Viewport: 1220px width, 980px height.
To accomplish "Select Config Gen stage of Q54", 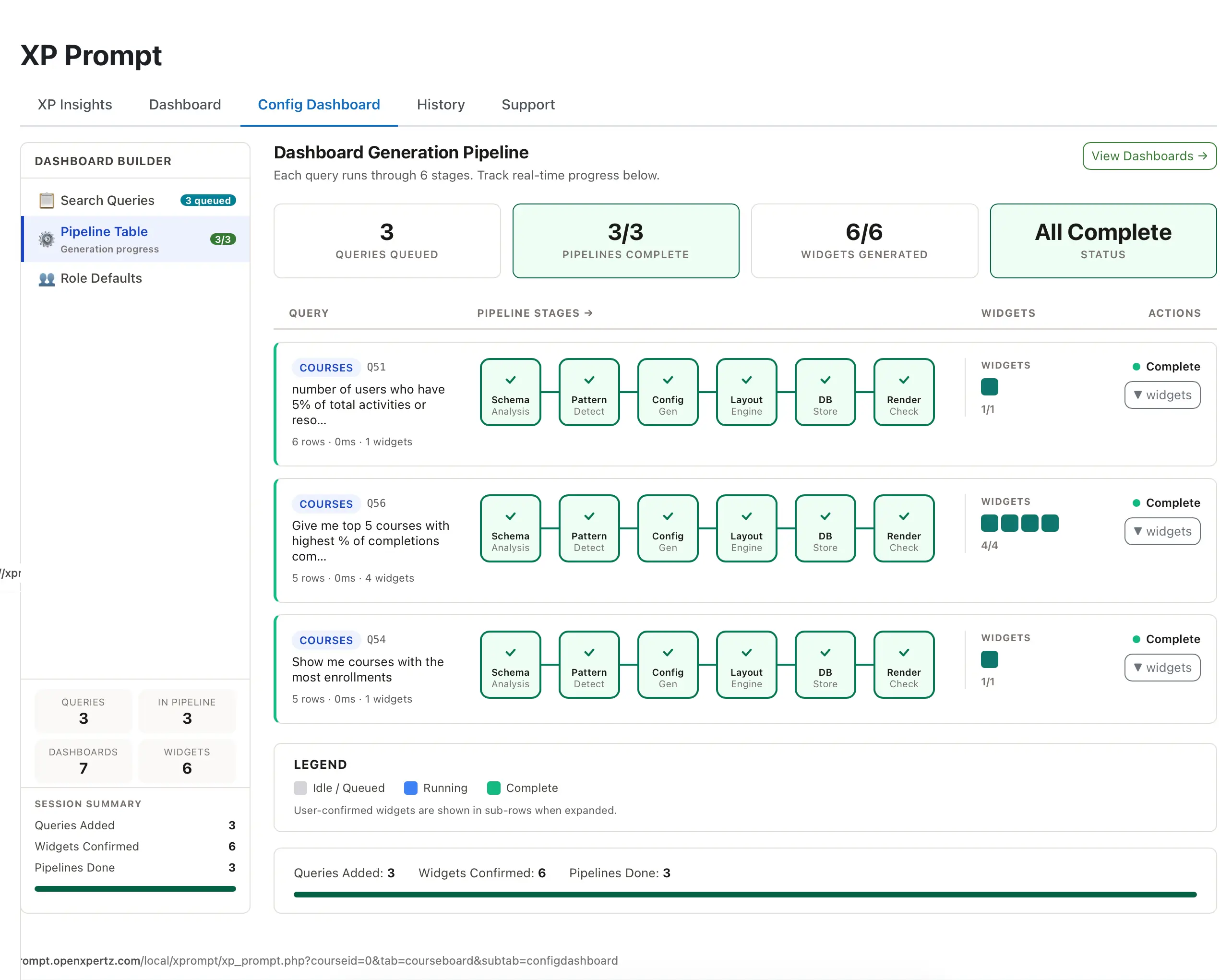I will pyautogui.click(x=668, y=665).
